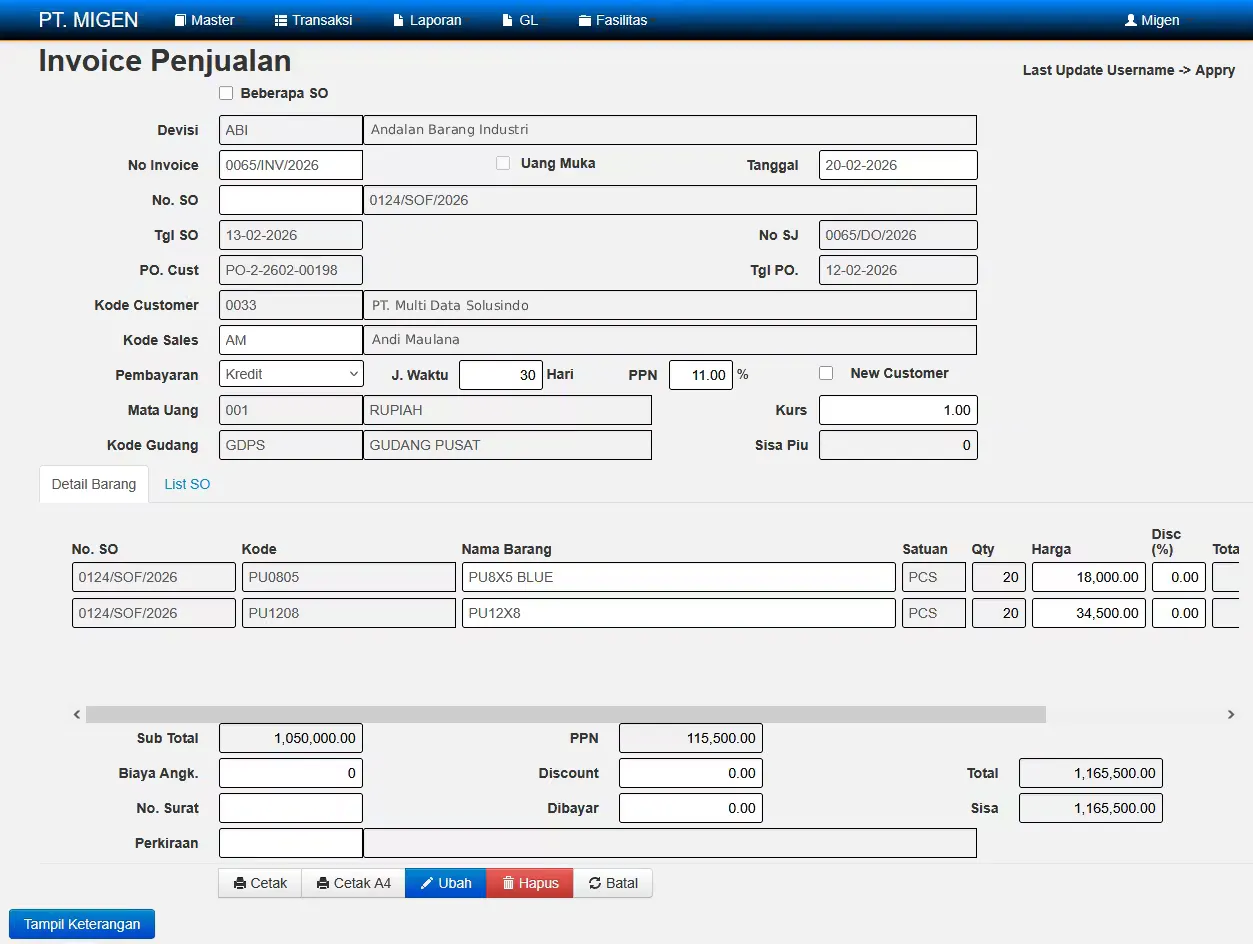Click the PPN percent field
Screen dimensions: 1253x944
pos(701,375)
